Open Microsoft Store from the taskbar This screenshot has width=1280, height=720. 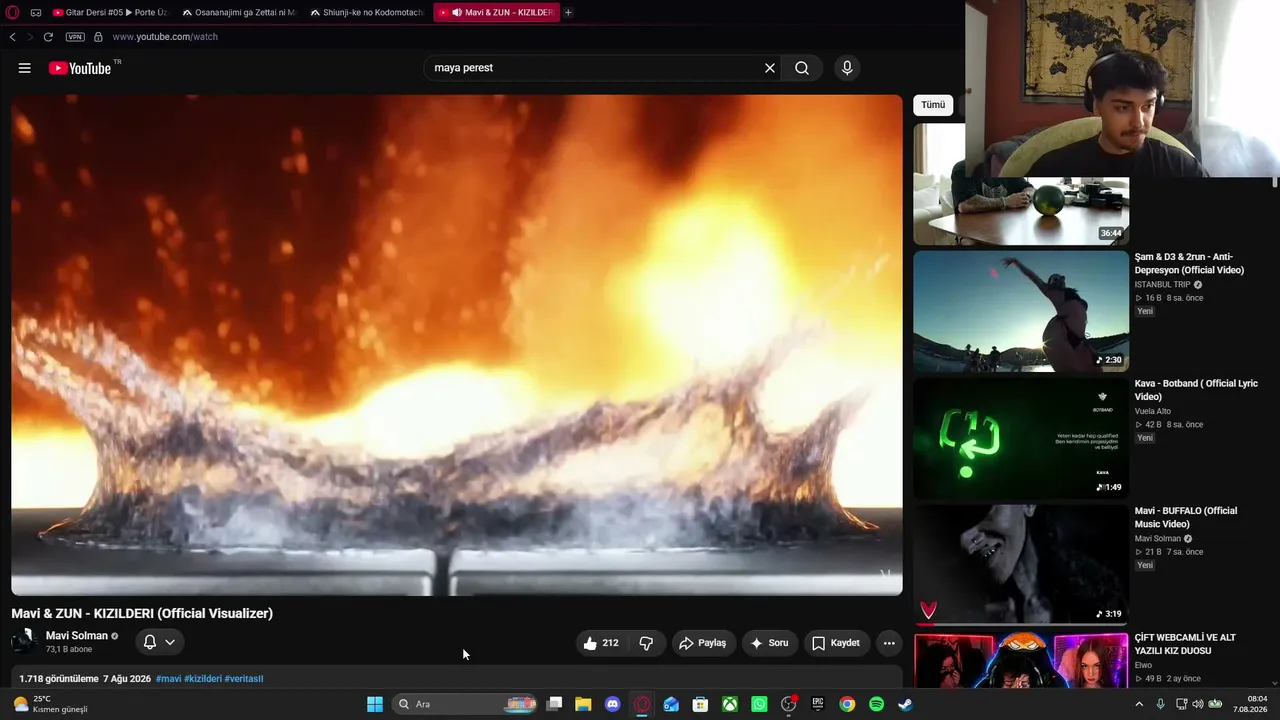701,704
